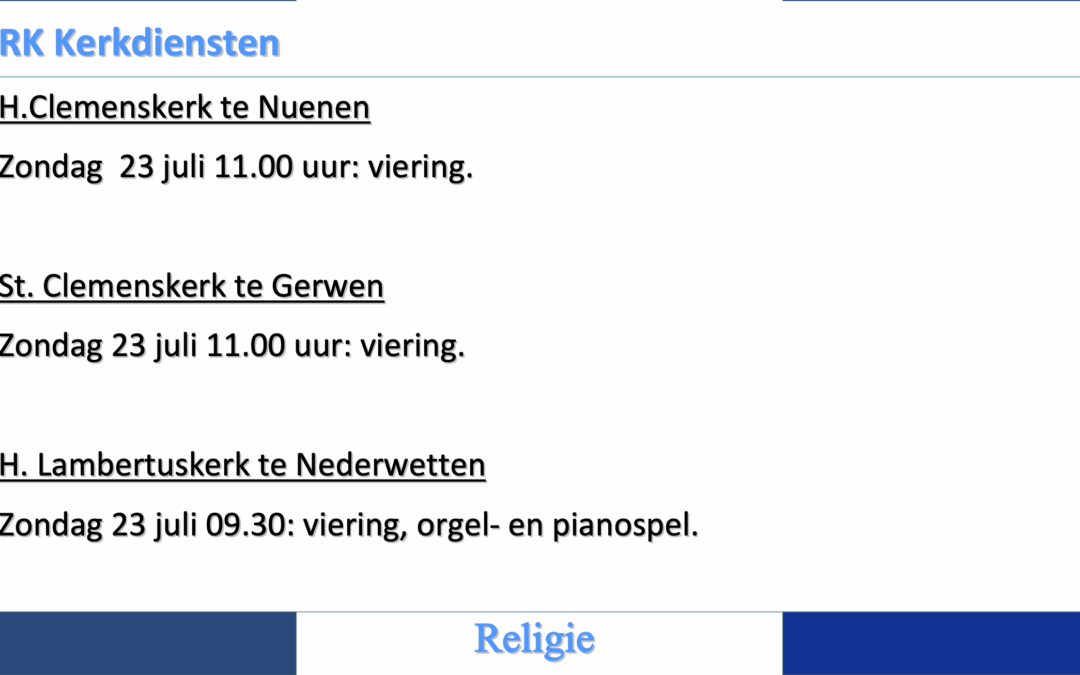Select the Zondag 23 juli 09.30 service line
Image resolution: width=1080 pixels, height=675 pixels.
(x=349, y=525)
